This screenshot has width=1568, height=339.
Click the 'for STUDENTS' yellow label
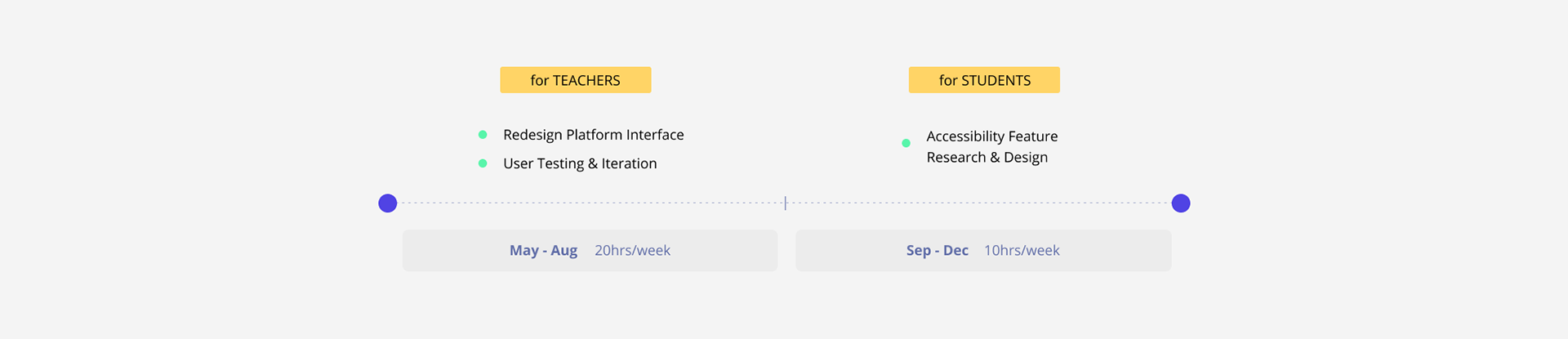click(984, 80)
